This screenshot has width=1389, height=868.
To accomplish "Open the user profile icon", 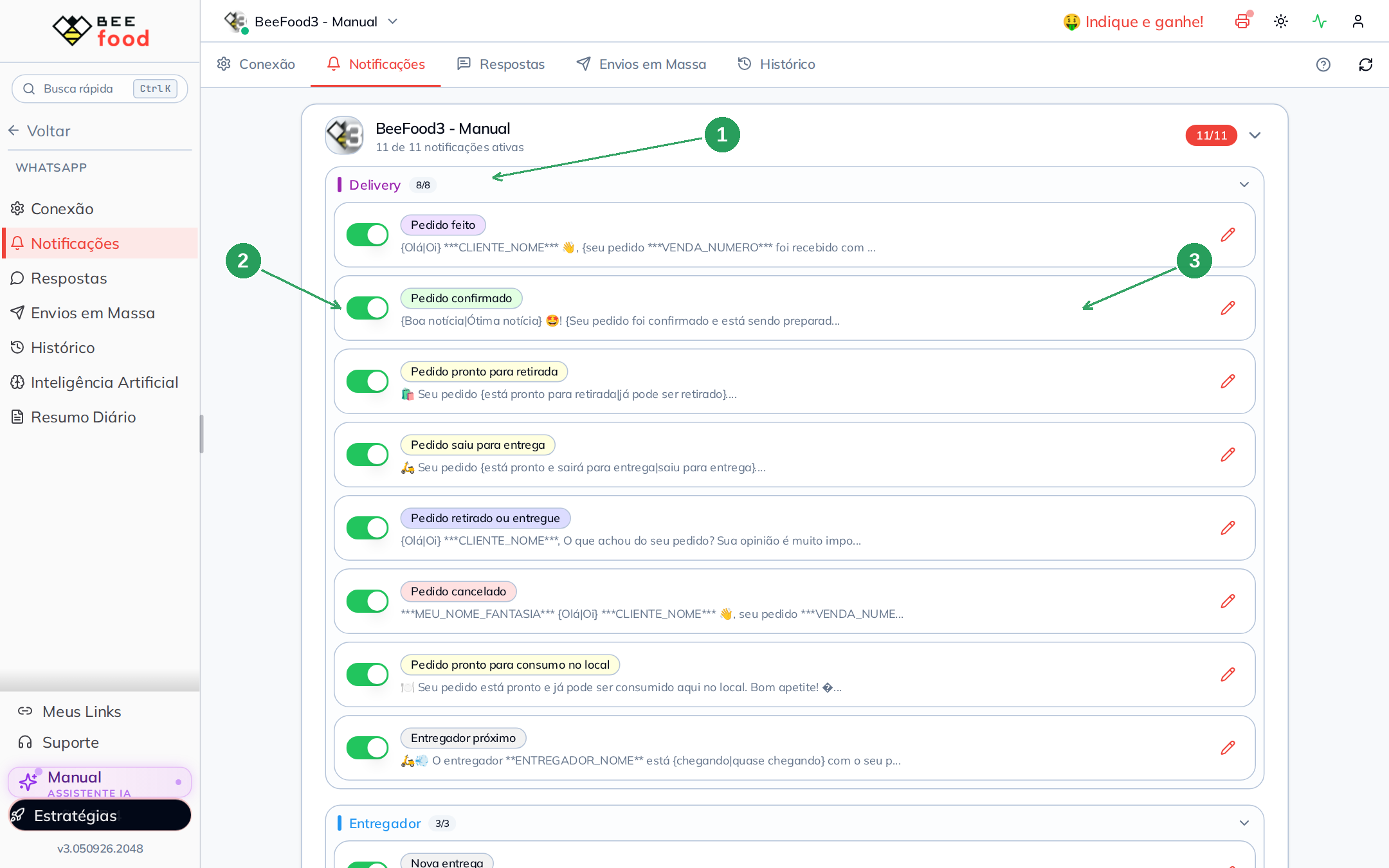I will click(x=1358, y=21).
